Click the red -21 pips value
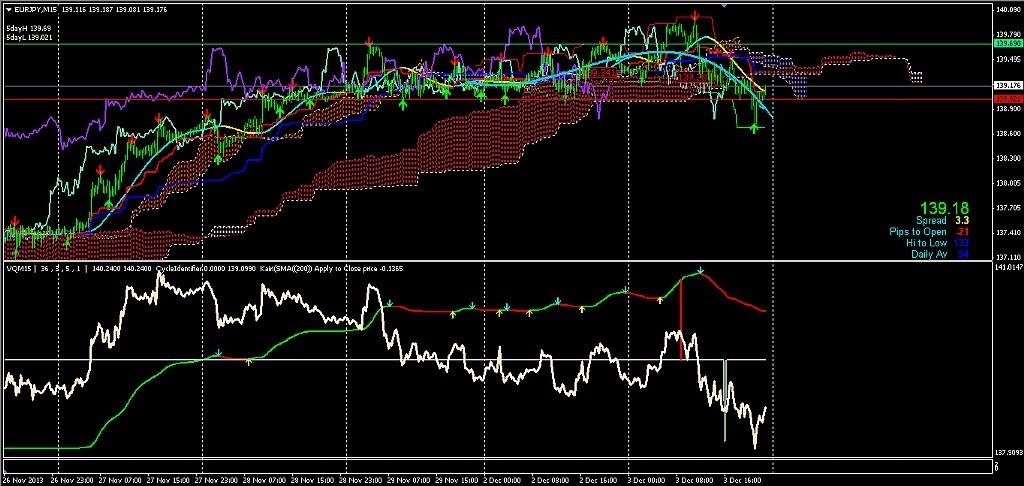This screenshot has height=486, width=1024. pos(961,232)
